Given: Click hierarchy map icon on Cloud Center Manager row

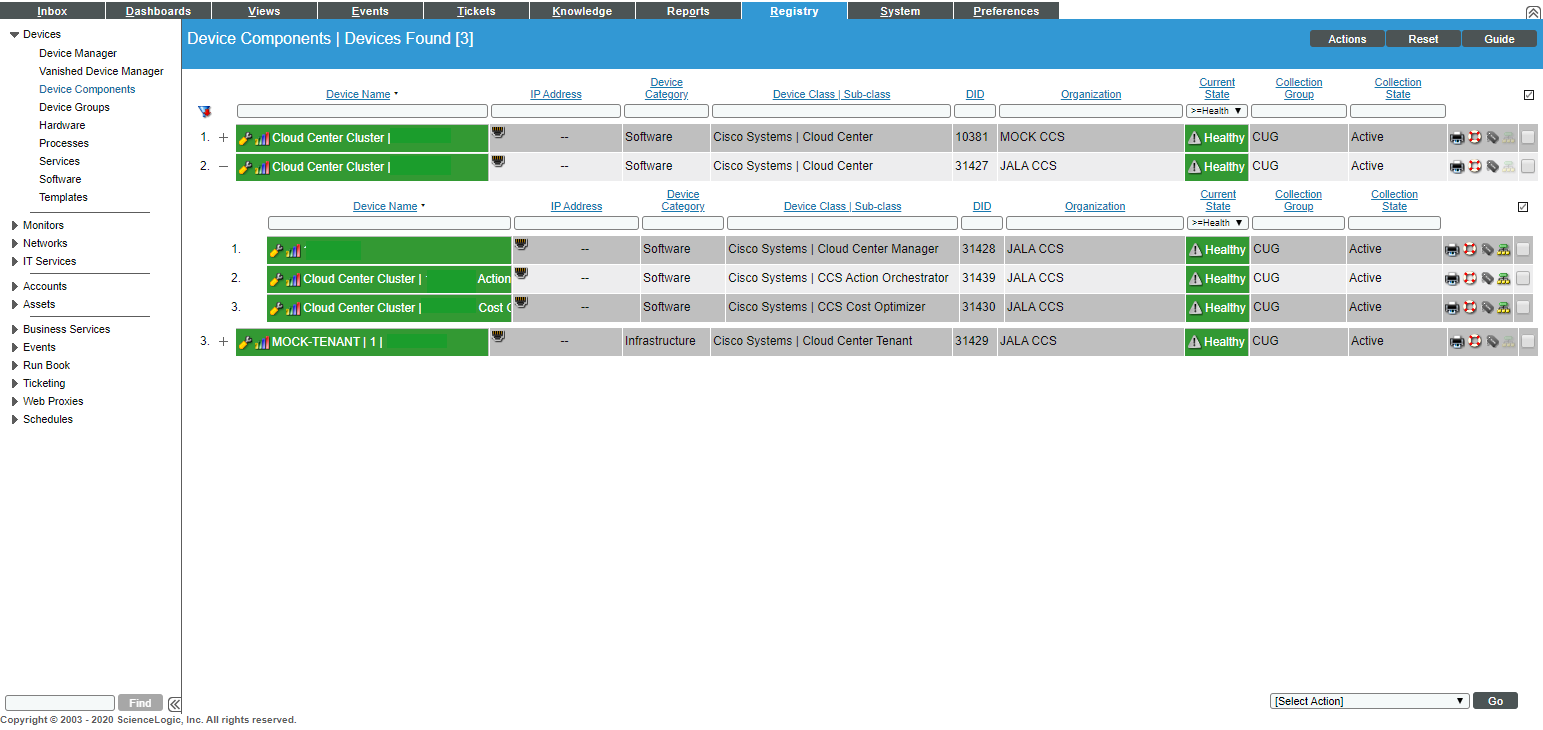Looking at the screenshot, I should (1504, 250).
